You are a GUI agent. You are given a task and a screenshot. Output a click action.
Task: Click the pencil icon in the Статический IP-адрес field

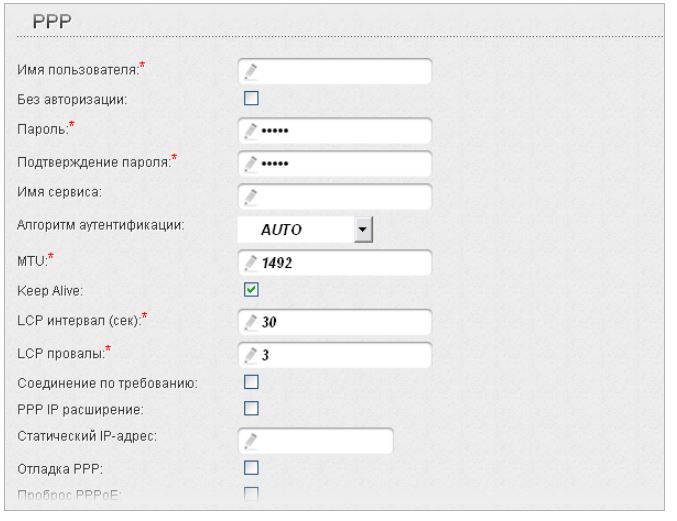[x=251, y=440]
